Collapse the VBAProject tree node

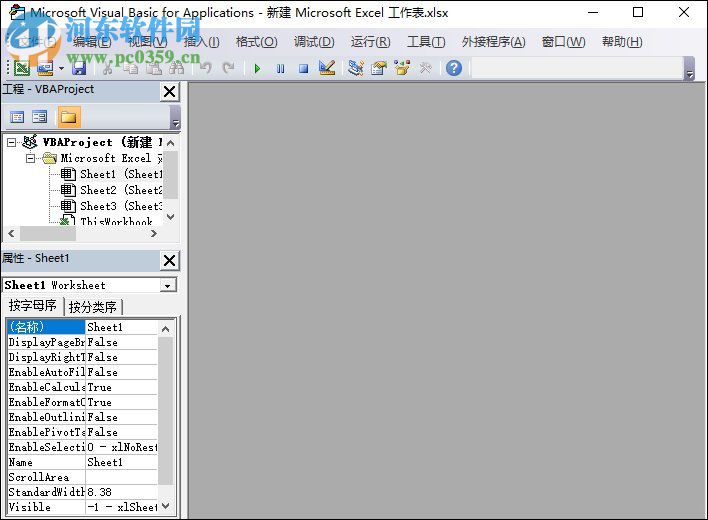(x=12, y=142)
